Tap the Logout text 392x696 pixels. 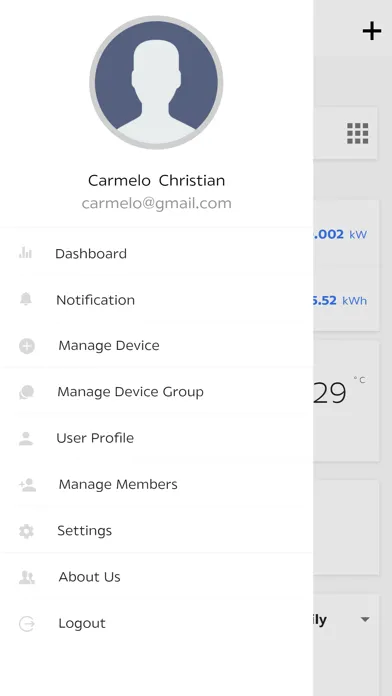pos(82,623)
